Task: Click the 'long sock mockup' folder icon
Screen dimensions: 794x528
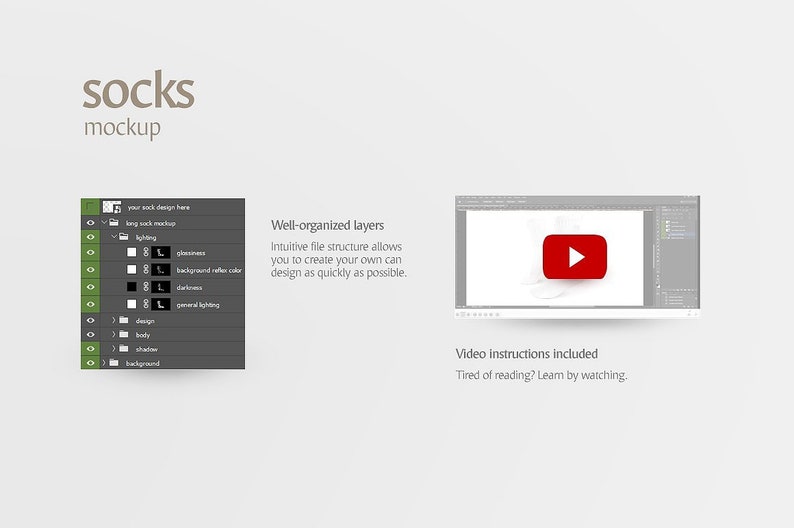Action: [x=114, y=222]
